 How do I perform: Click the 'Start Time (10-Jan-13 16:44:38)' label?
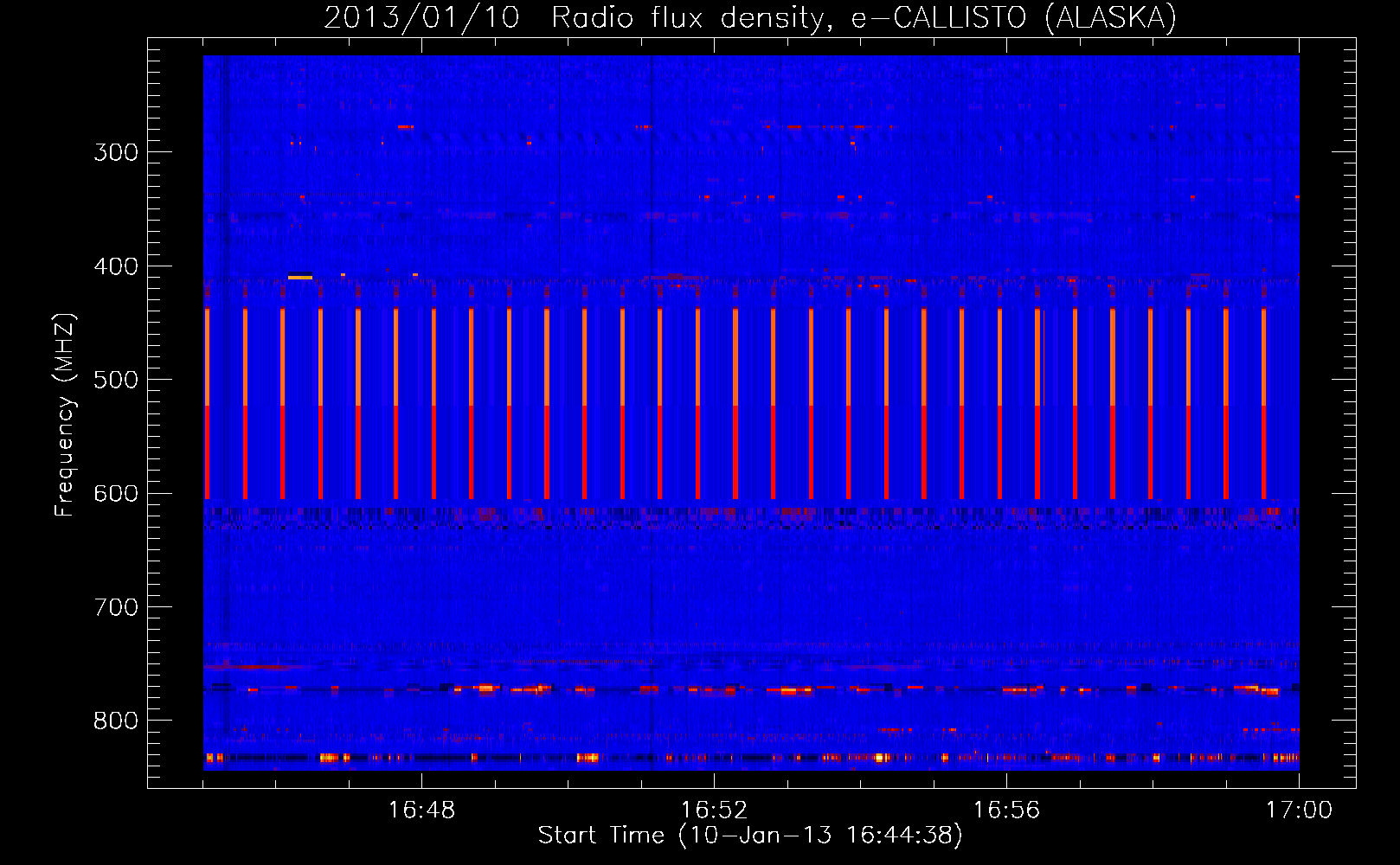coord(749,836)
